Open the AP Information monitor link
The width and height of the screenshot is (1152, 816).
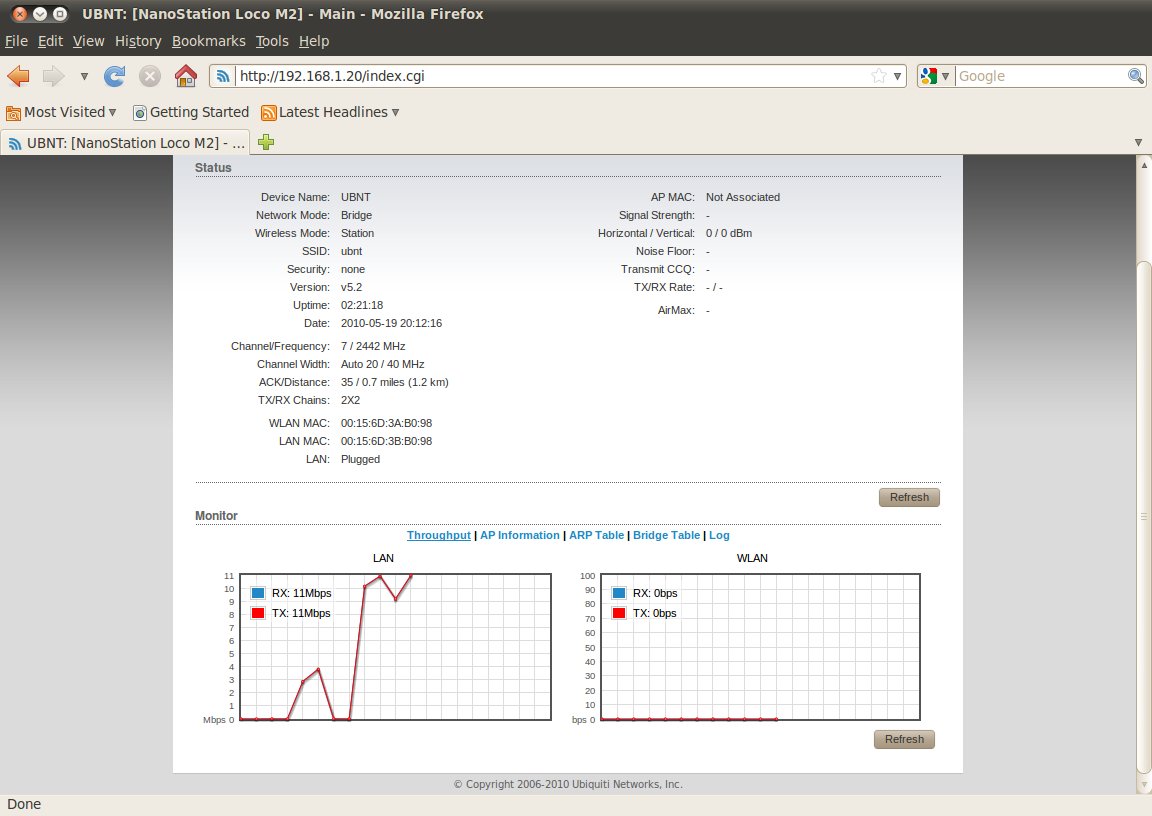point(519,535)
